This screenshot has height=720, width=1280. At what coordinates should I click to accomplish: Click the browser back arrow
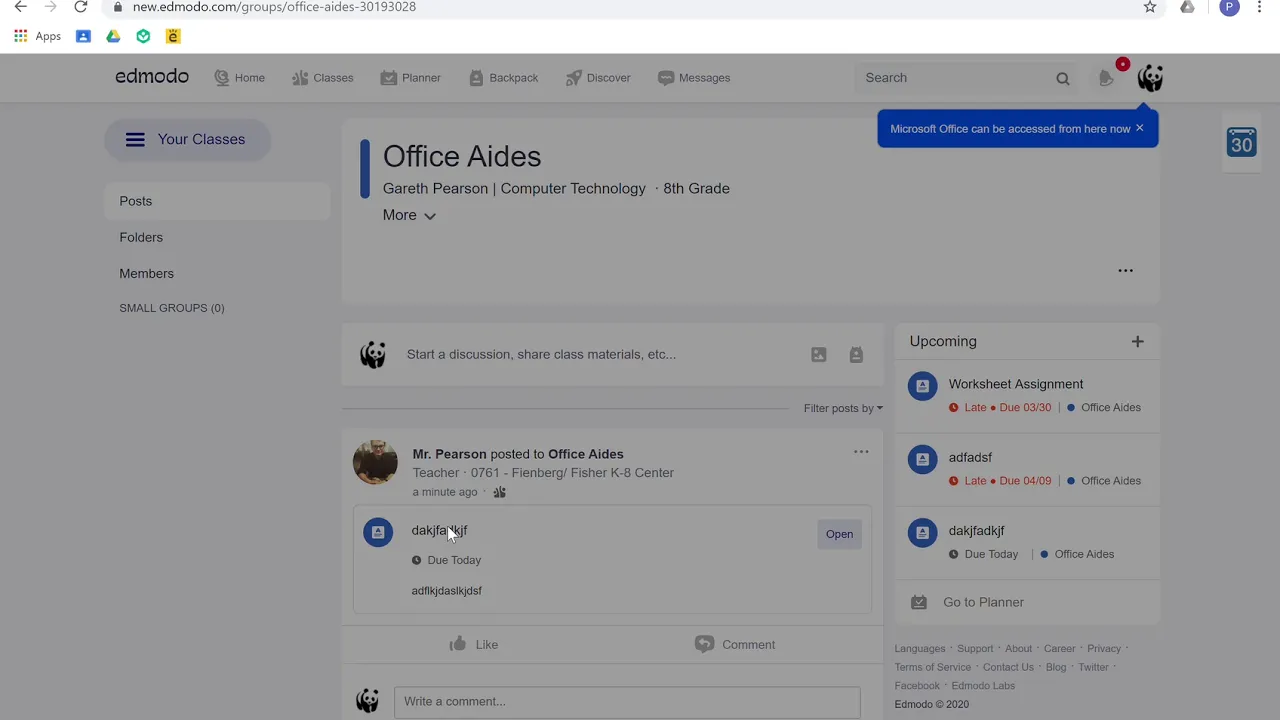20,7
